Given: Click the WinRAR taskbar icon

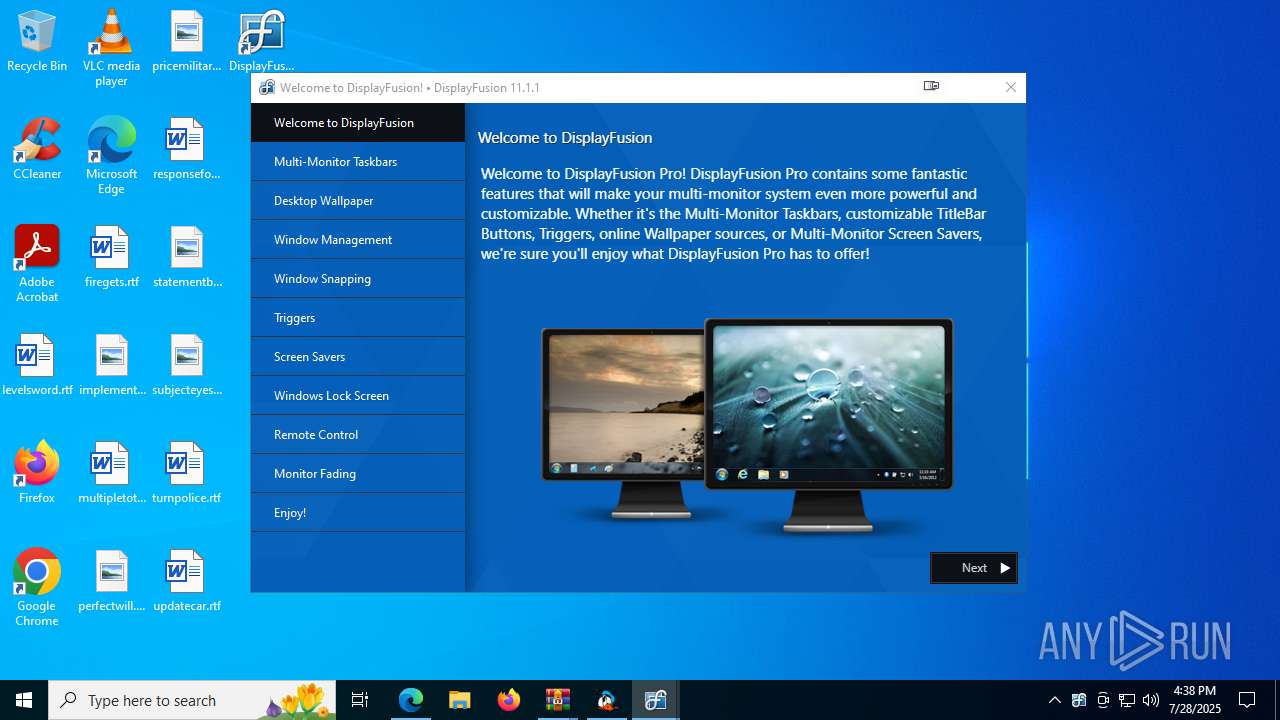Looking at the screenshot, I should pyautogui.click(x=557, y=700).
